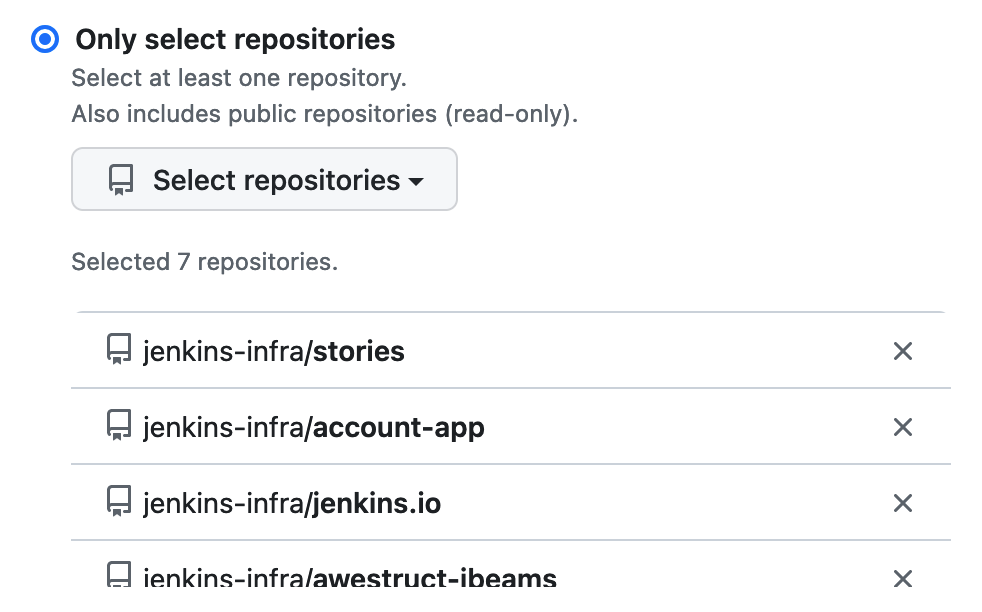The image size is (982, 612).
Task: Remove awestruct-ibeams using its X button
Action: (x=902, y=578)
